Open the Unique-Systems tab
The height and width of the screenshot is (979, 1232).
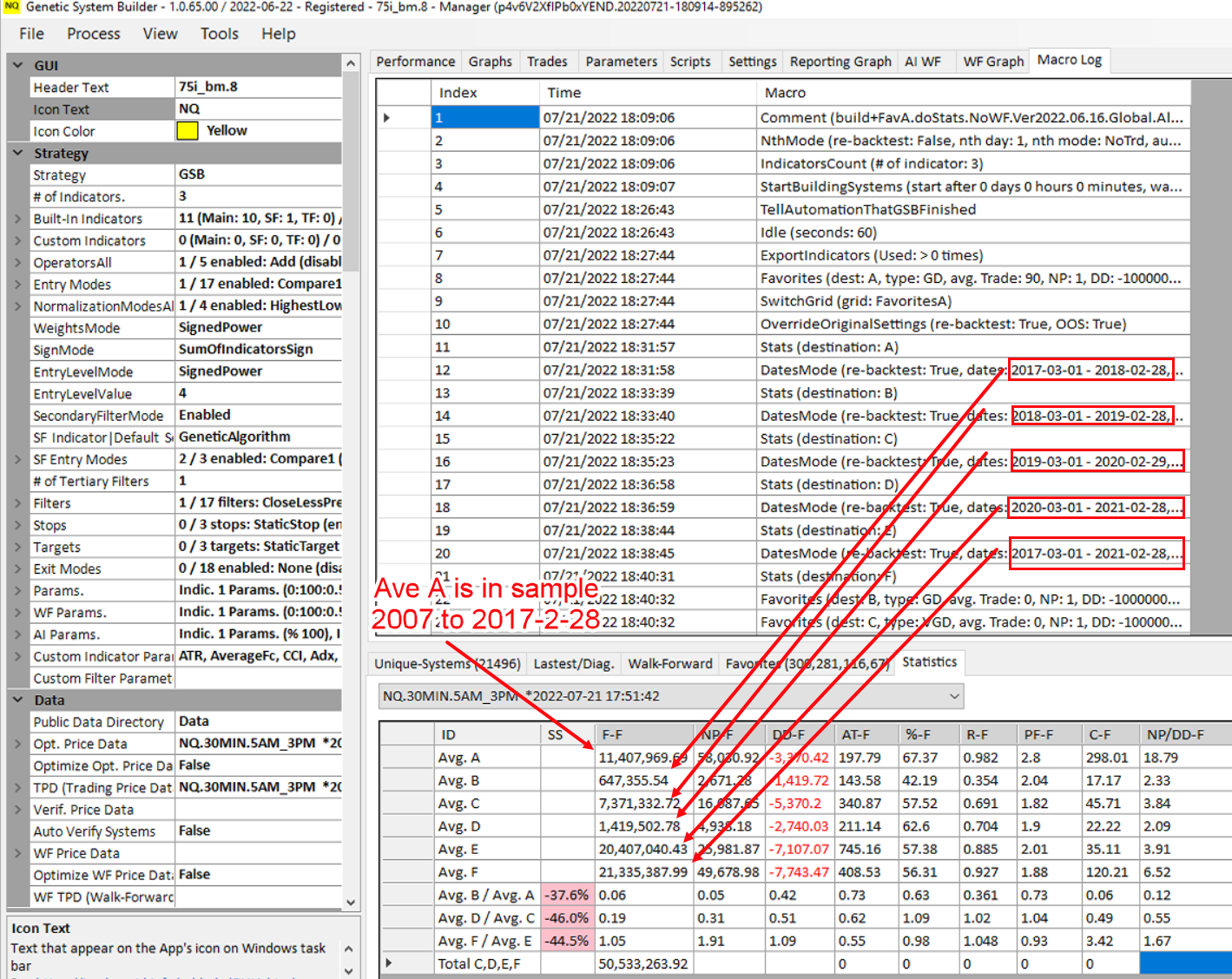point(447,664)
